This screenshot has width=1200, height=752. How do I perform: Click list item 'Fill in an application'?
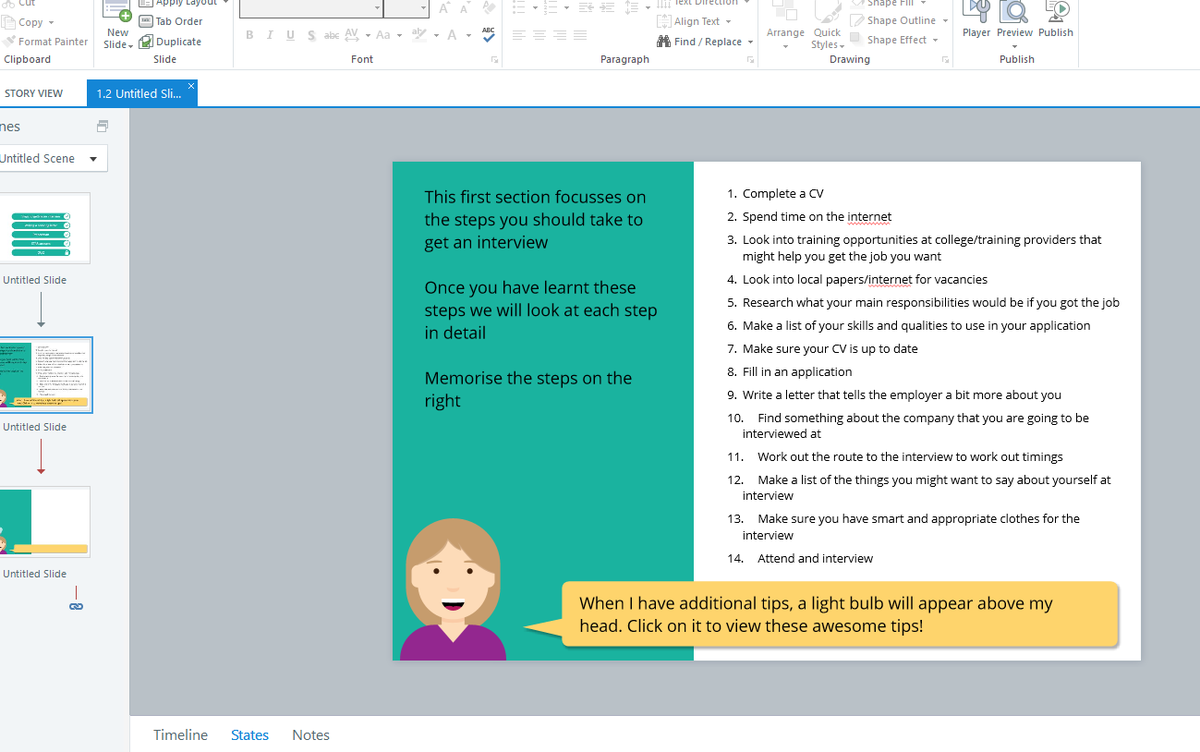tap(797, 372)
